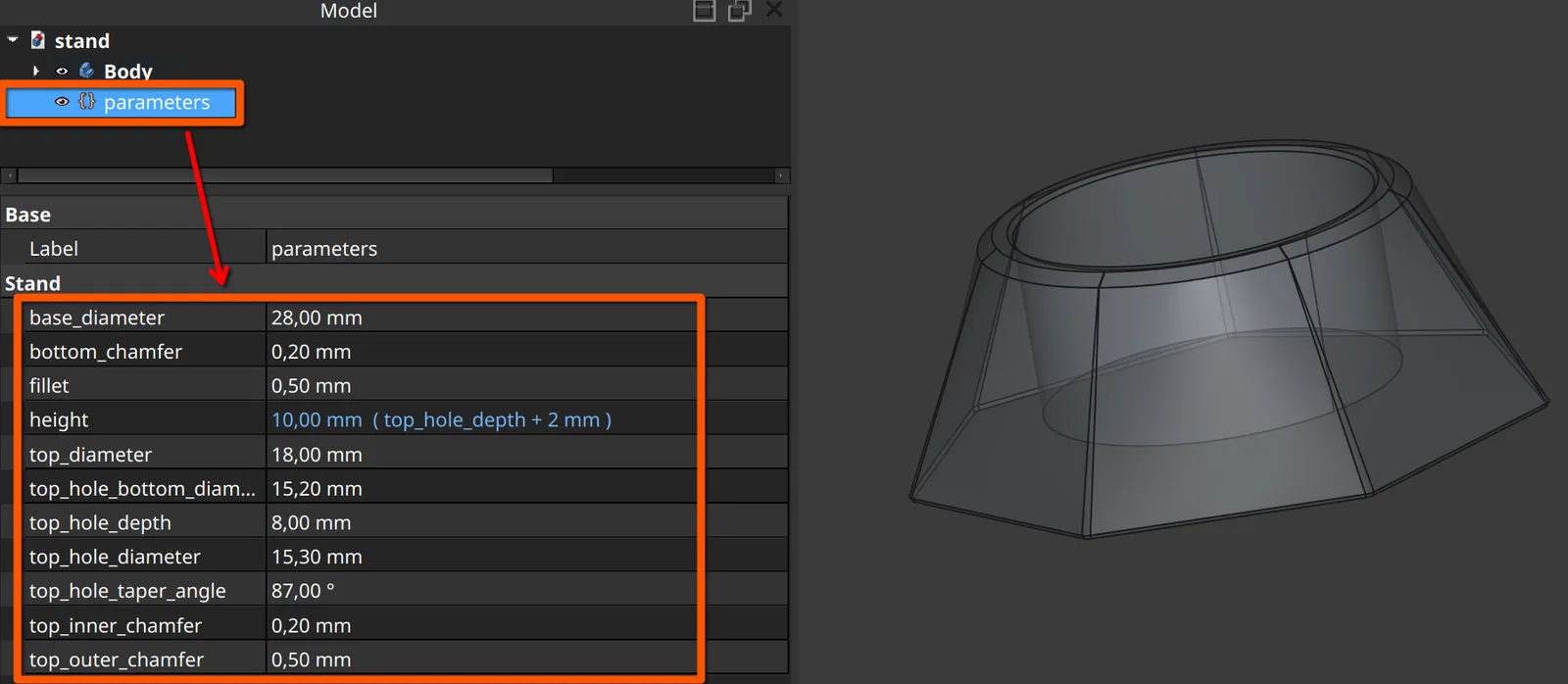Select the fillet property name
Image resolution: width=1568 pixels, height=684 pixels.
pyautogui.click(x=49, y=386)
